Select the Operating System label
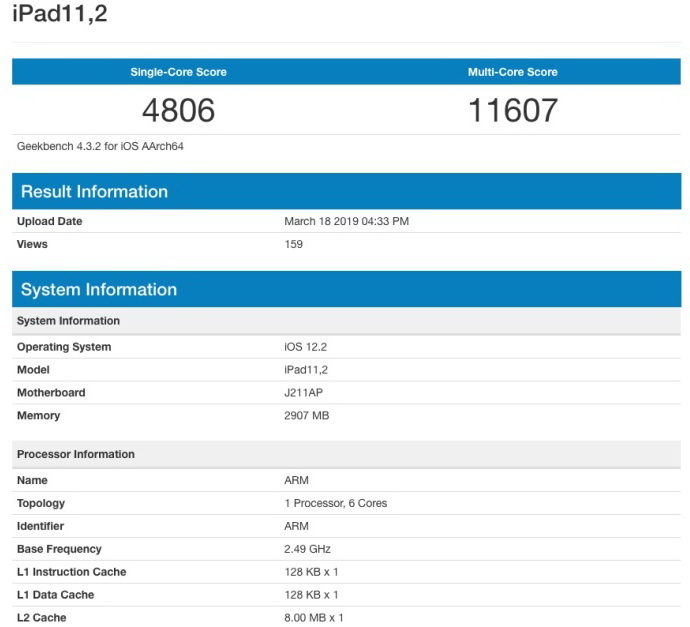This screenshot has width=690, height=627. coord(64,347)
